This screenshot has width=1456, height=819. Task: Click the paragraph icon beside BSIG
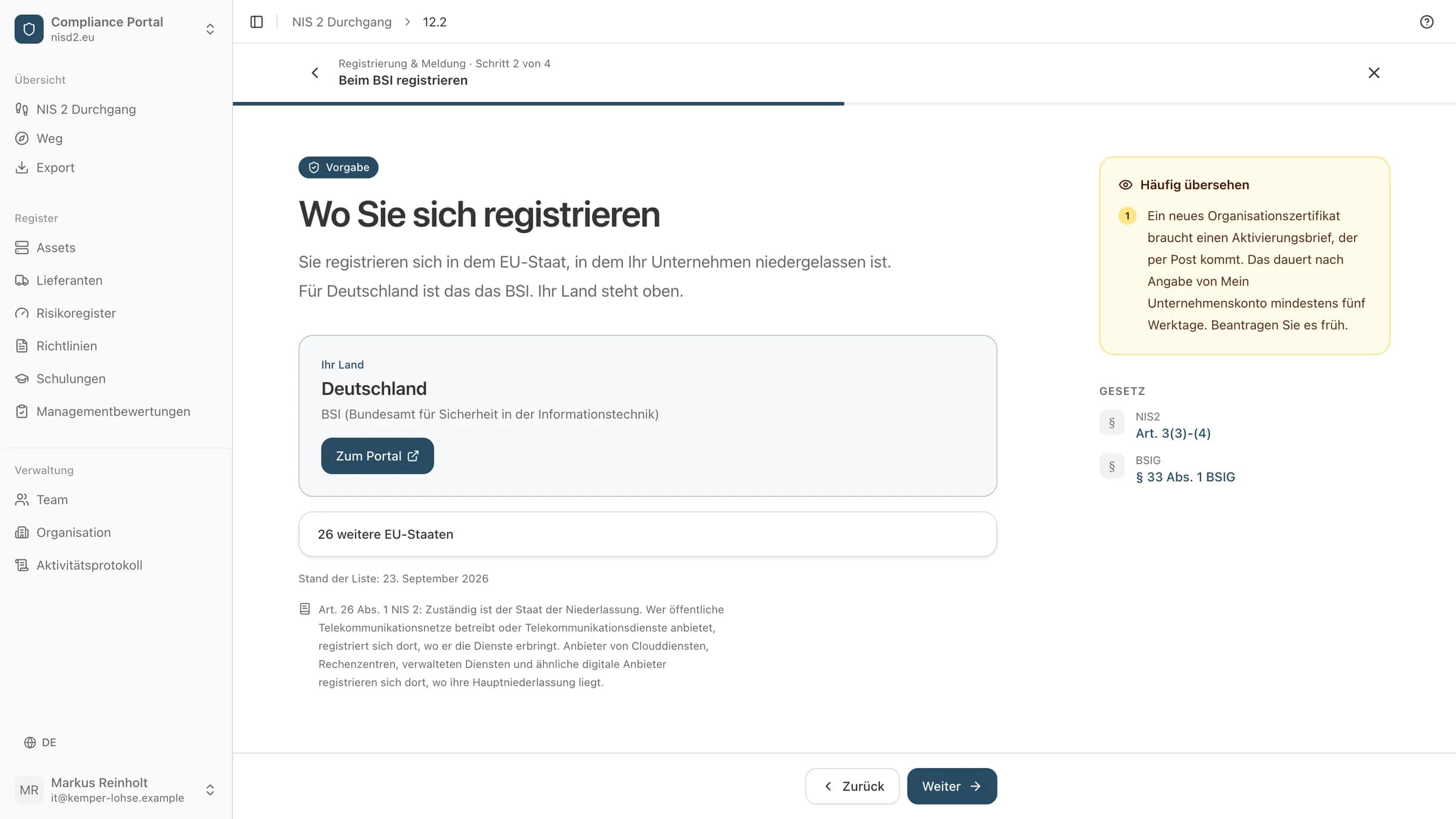(1112, 467)
